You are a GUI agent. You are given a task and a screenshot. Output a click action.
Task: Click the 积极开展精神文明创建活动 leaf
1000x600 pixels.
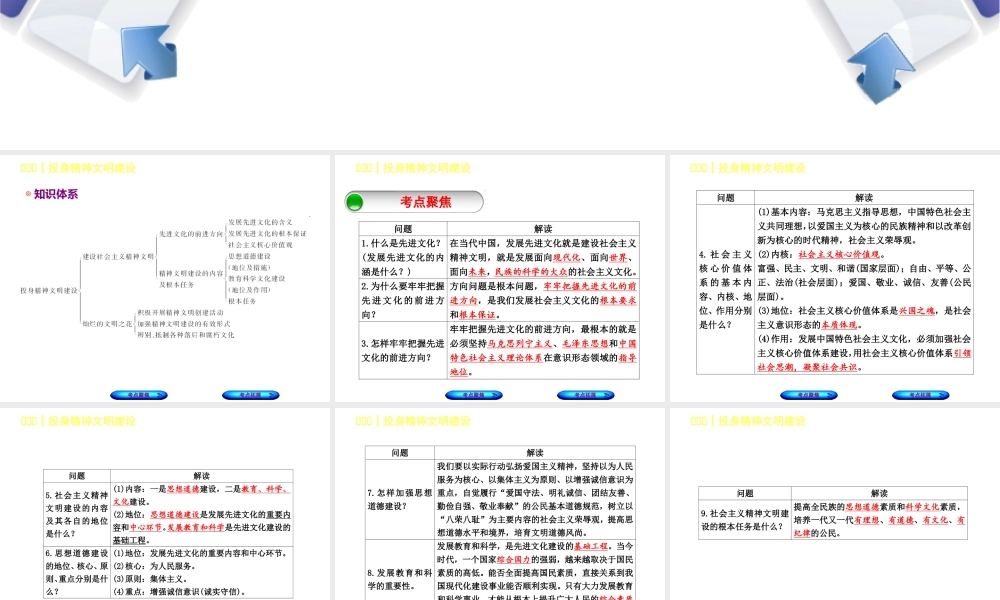(180, 312)
